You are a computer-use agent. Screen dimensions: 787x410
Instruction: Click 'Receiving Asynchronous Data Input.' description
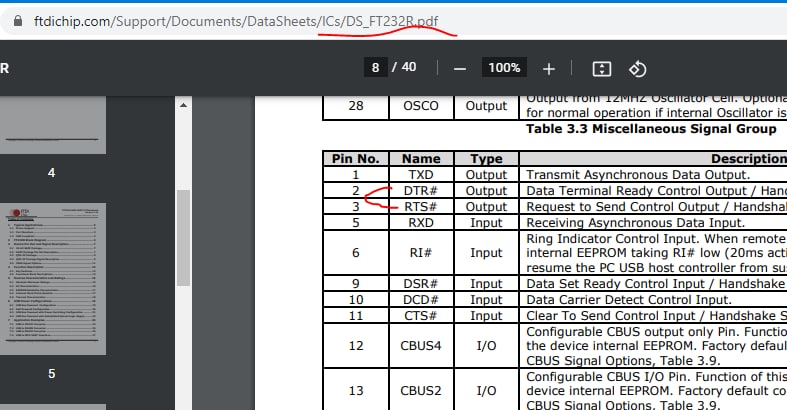click(635, 223)
